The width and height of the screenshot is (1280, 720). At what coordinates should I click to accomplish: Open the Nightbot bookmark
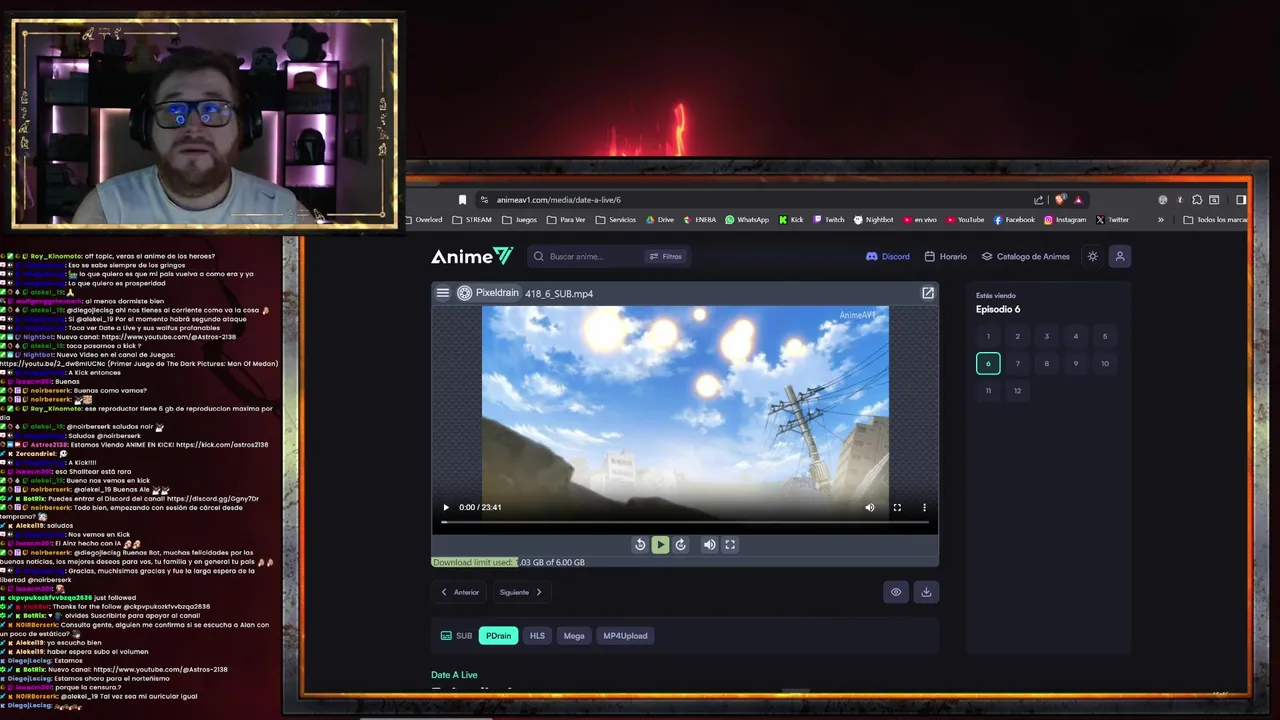(874, 220)
